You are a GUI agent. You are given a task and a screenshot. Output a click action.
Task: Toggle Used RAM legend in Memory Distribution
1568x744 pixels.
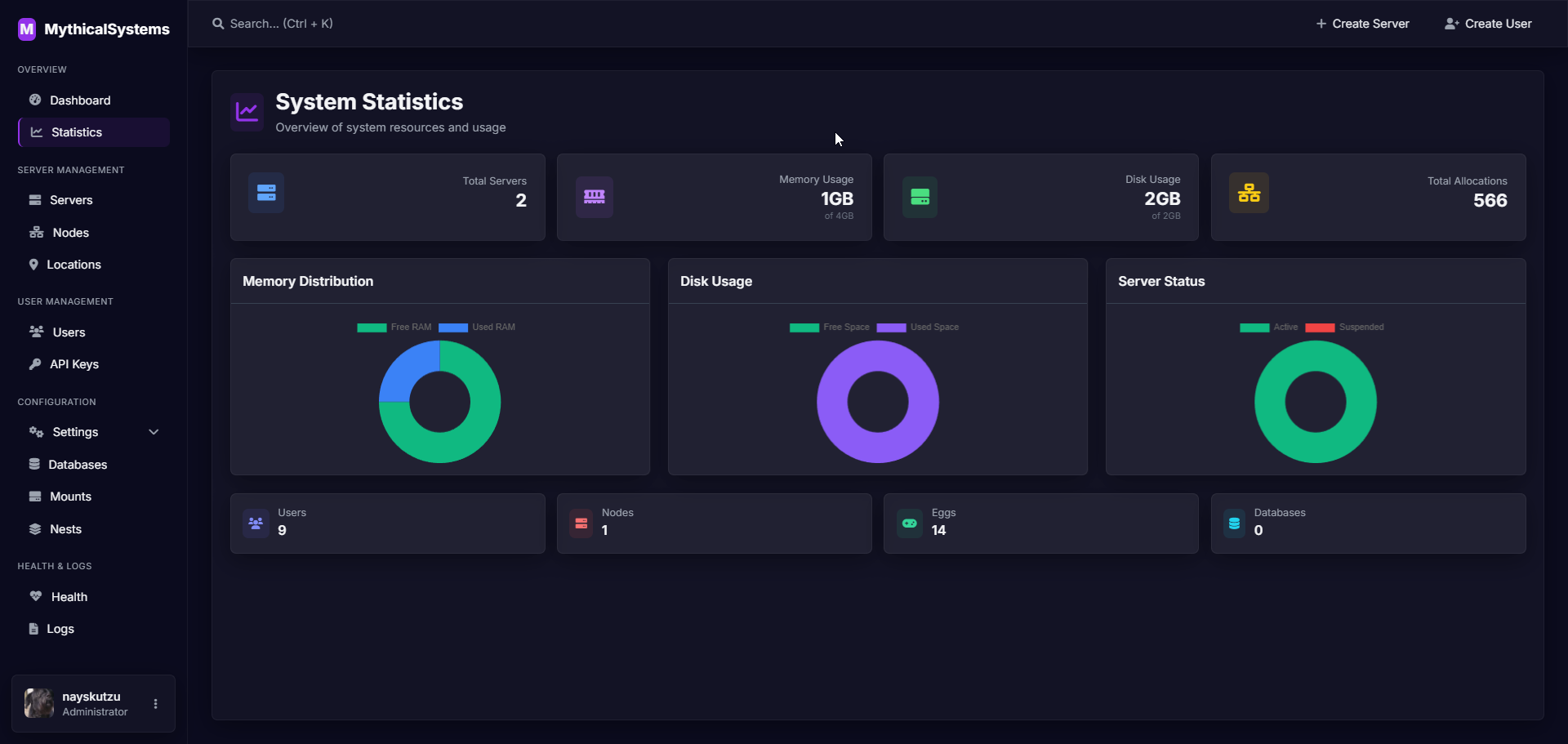tap(477, 327)
